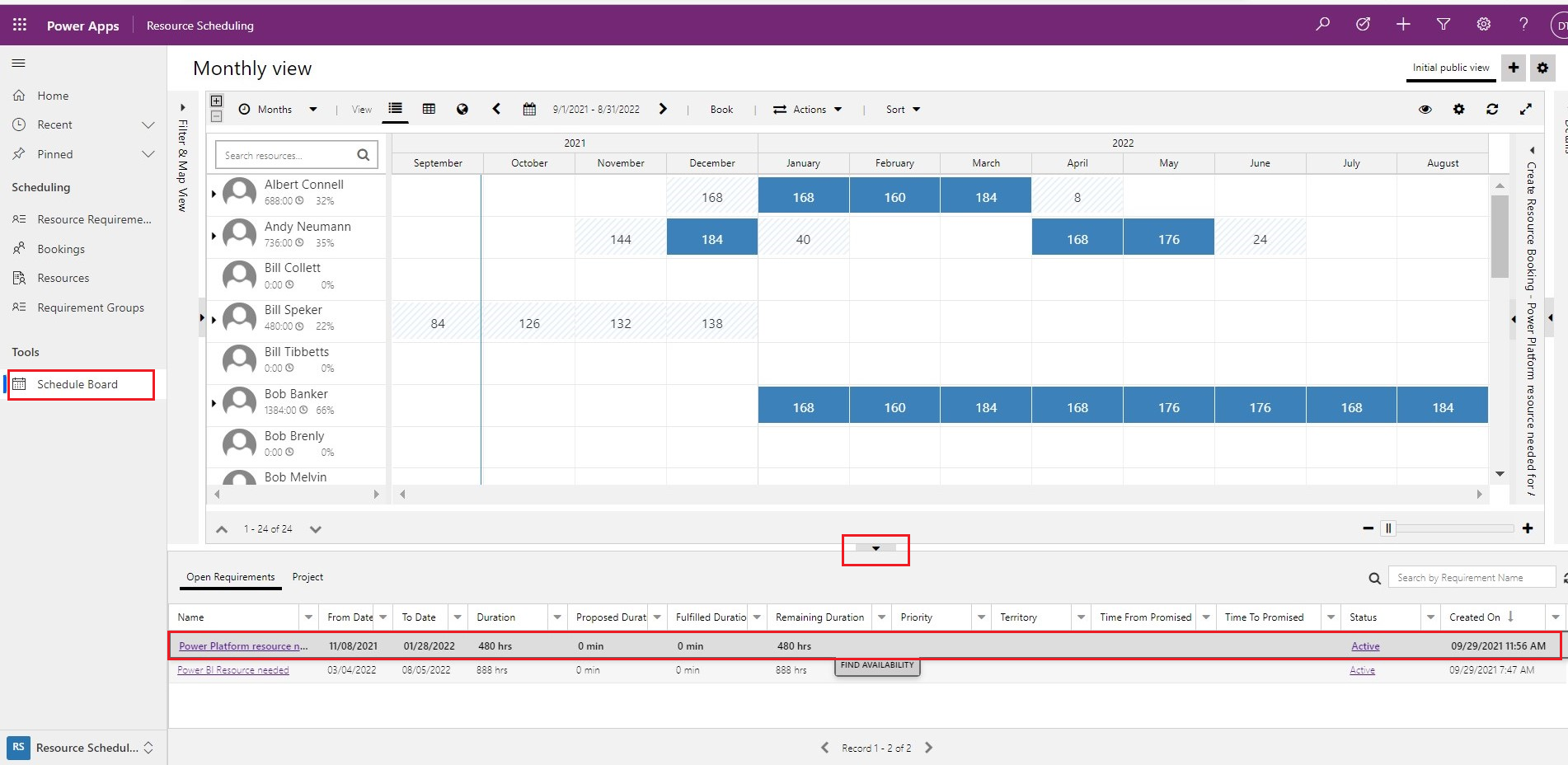This screenshot has width=1568, height=765.
Task: Click the Find Availability button
Action: click(877, 666)
